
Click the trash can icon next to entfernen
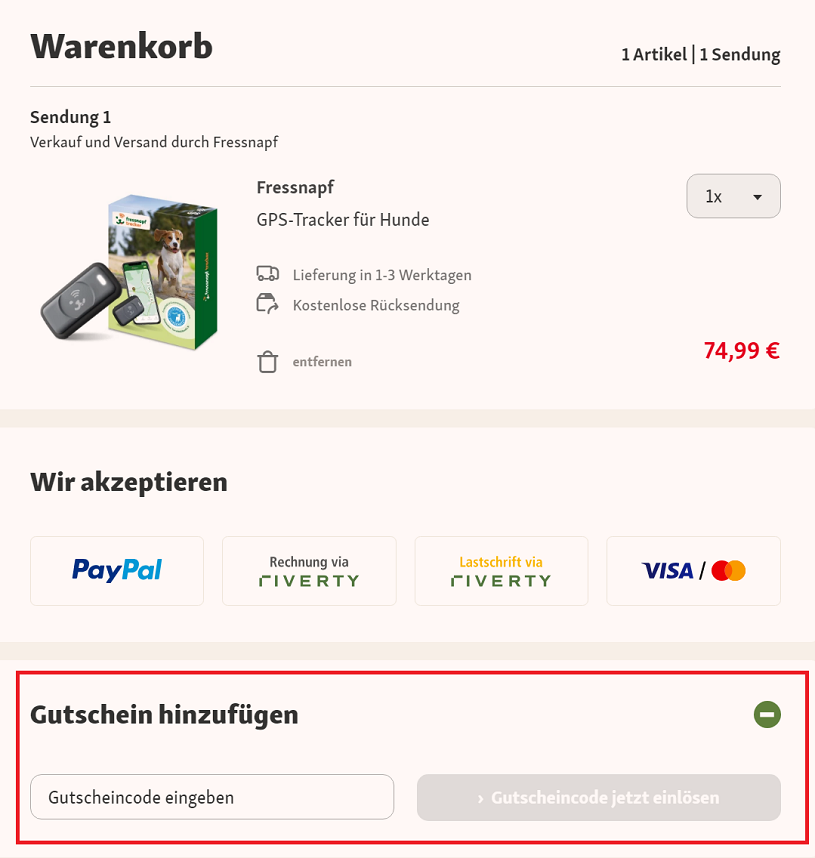267,360
